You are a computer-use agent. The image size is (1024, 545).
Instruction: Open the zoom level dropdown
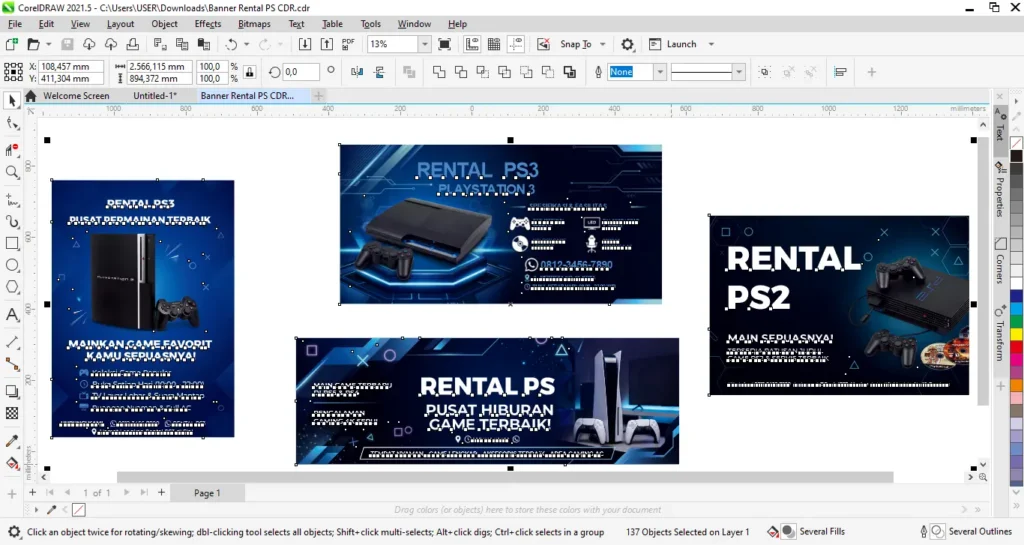424,44
